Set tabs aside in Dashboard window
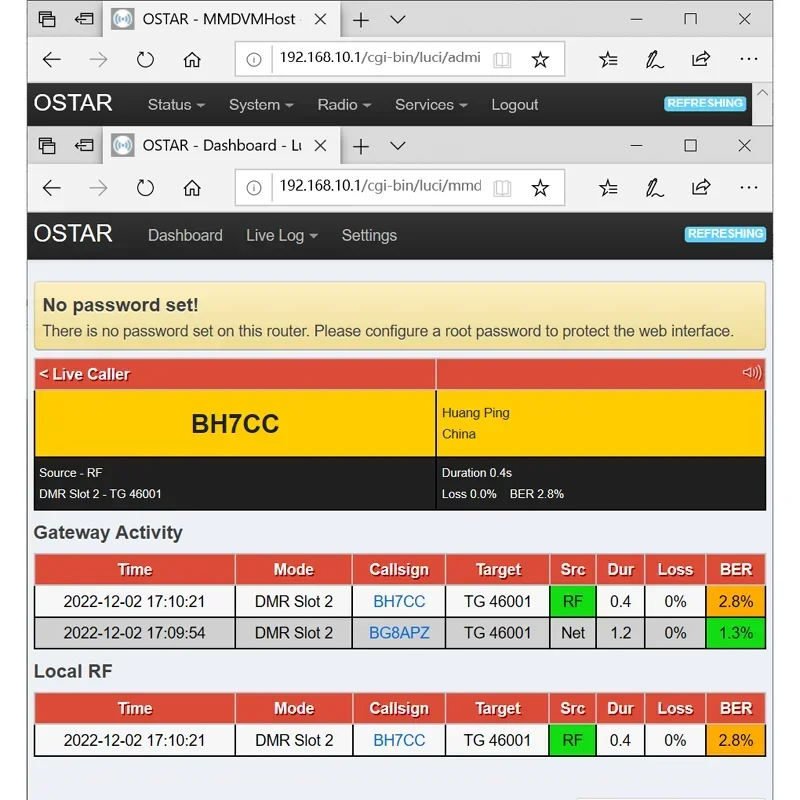 click(x=84, y=146)
